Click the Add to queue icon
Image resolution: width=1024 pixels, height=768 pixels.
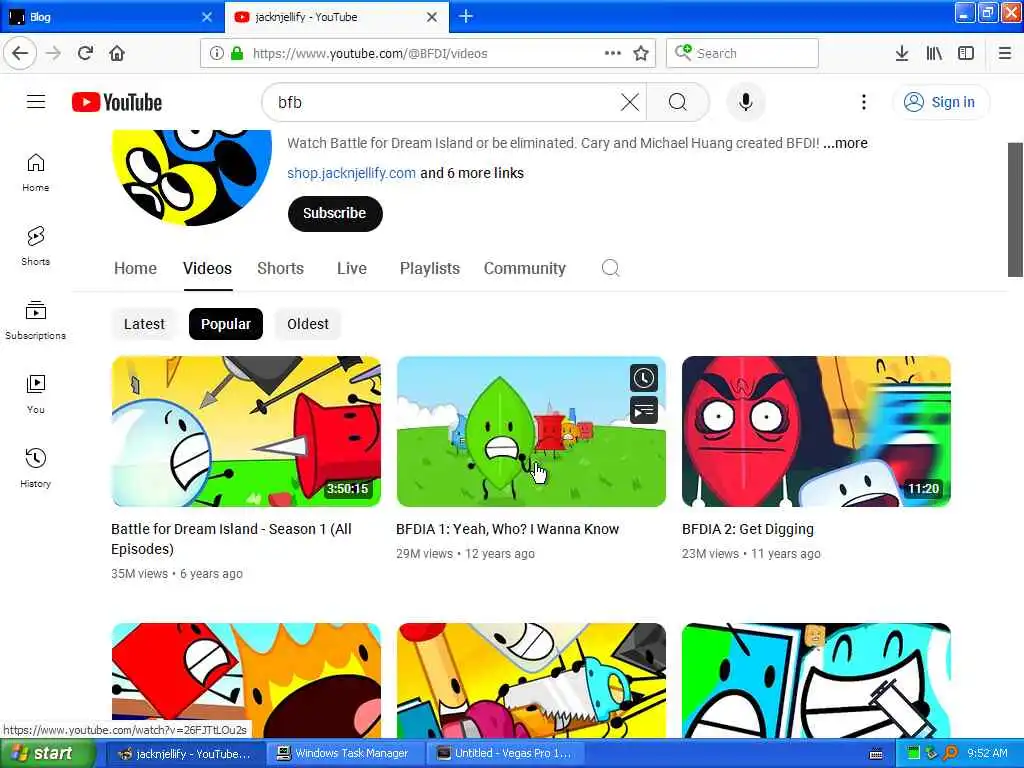point(643,411)
